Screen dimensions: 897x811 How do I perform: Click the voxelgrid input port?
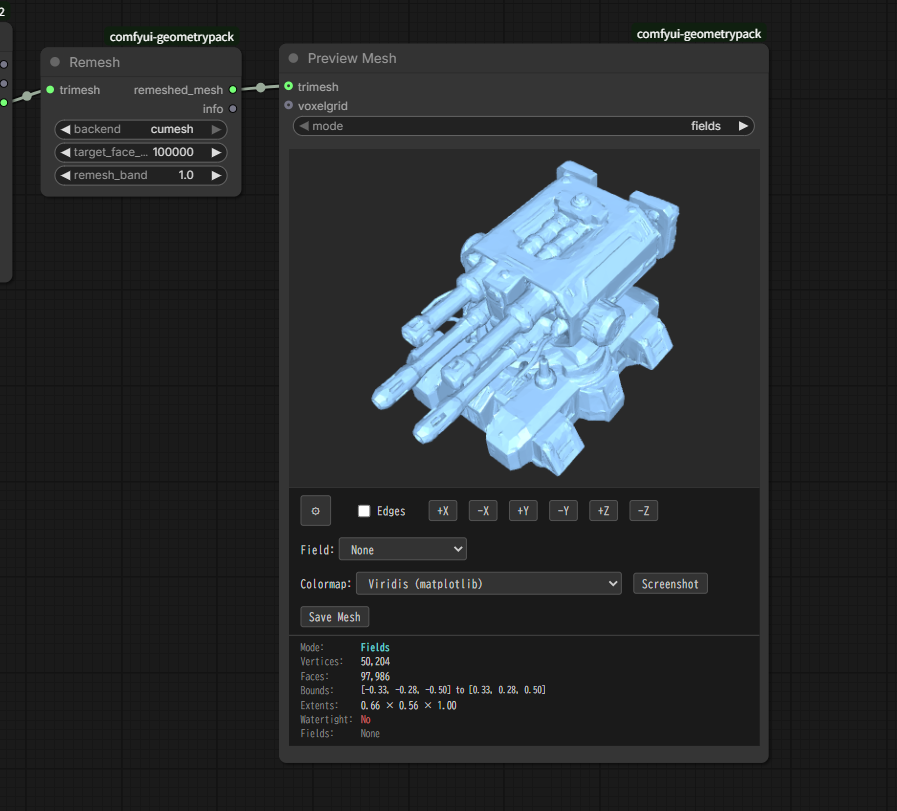[x=289, y=105]
